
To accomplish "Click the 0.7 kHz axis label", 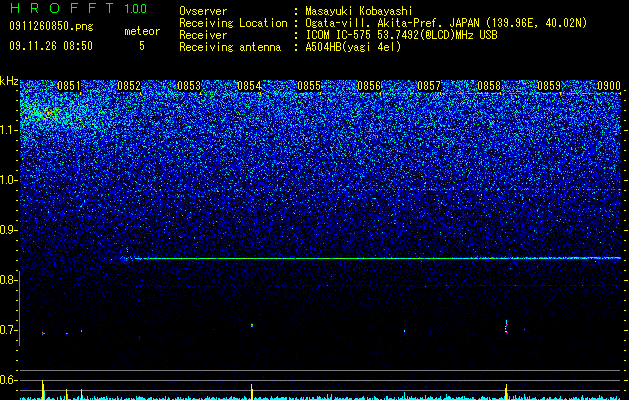I will click(x=8, y=330).
